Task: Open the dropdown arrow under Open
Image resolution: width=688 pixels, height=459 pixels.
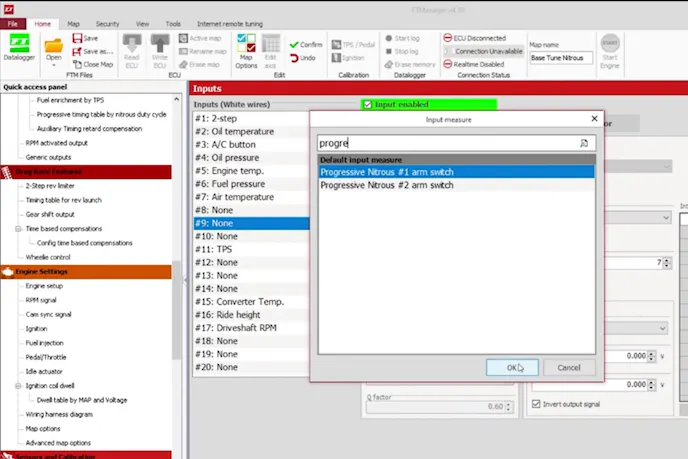Action: tap(54, 66)
